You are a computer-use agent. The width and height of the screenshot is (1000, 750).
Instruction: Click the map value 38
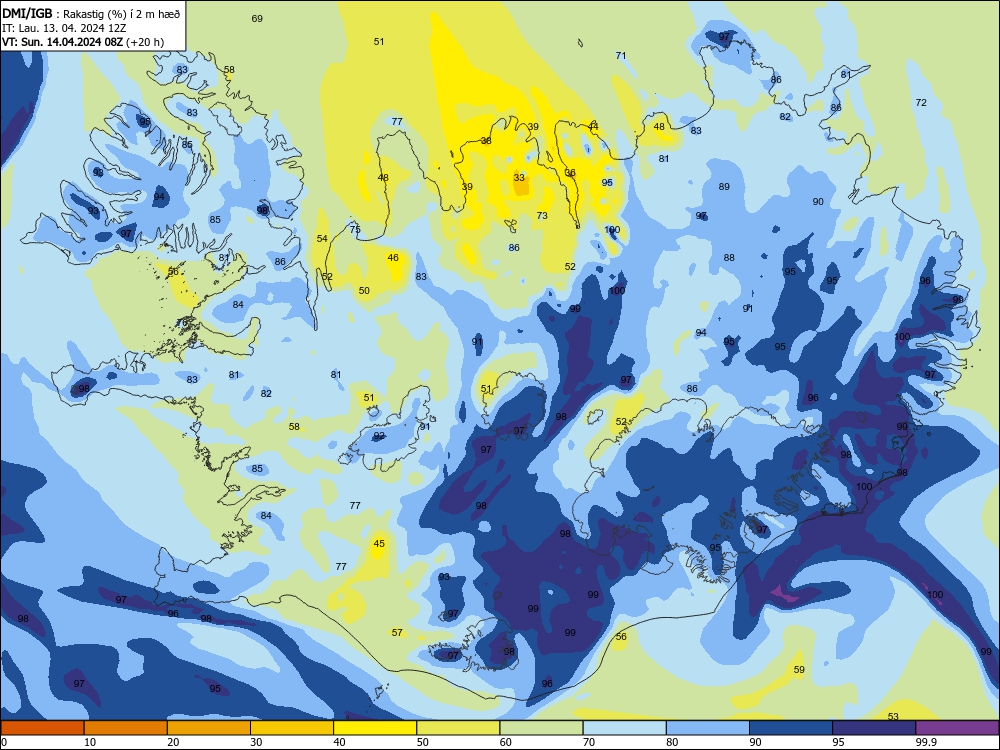point(486,141)
